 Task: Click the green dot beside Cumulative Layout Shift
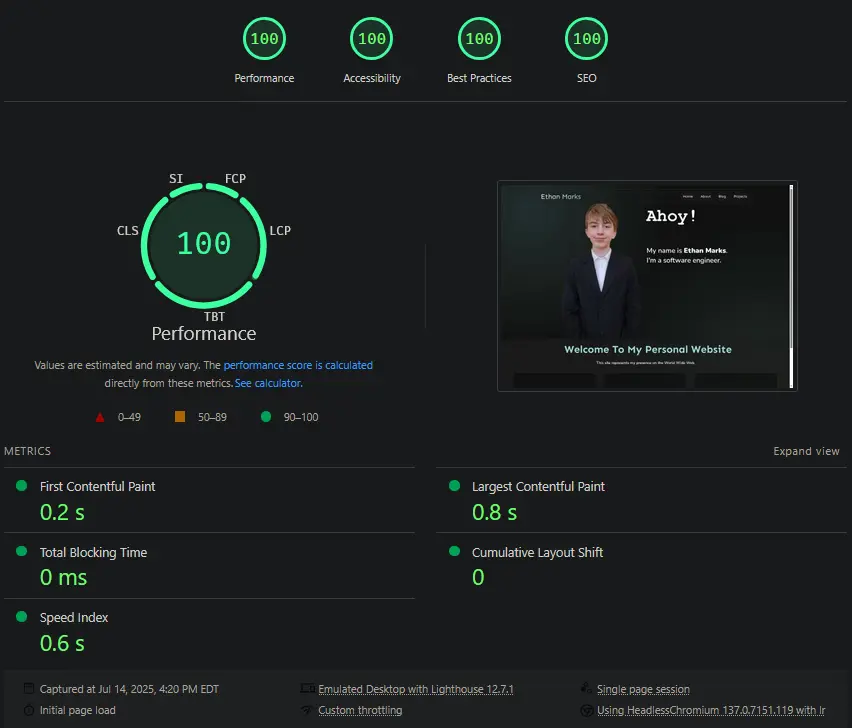tap(455, 551)
